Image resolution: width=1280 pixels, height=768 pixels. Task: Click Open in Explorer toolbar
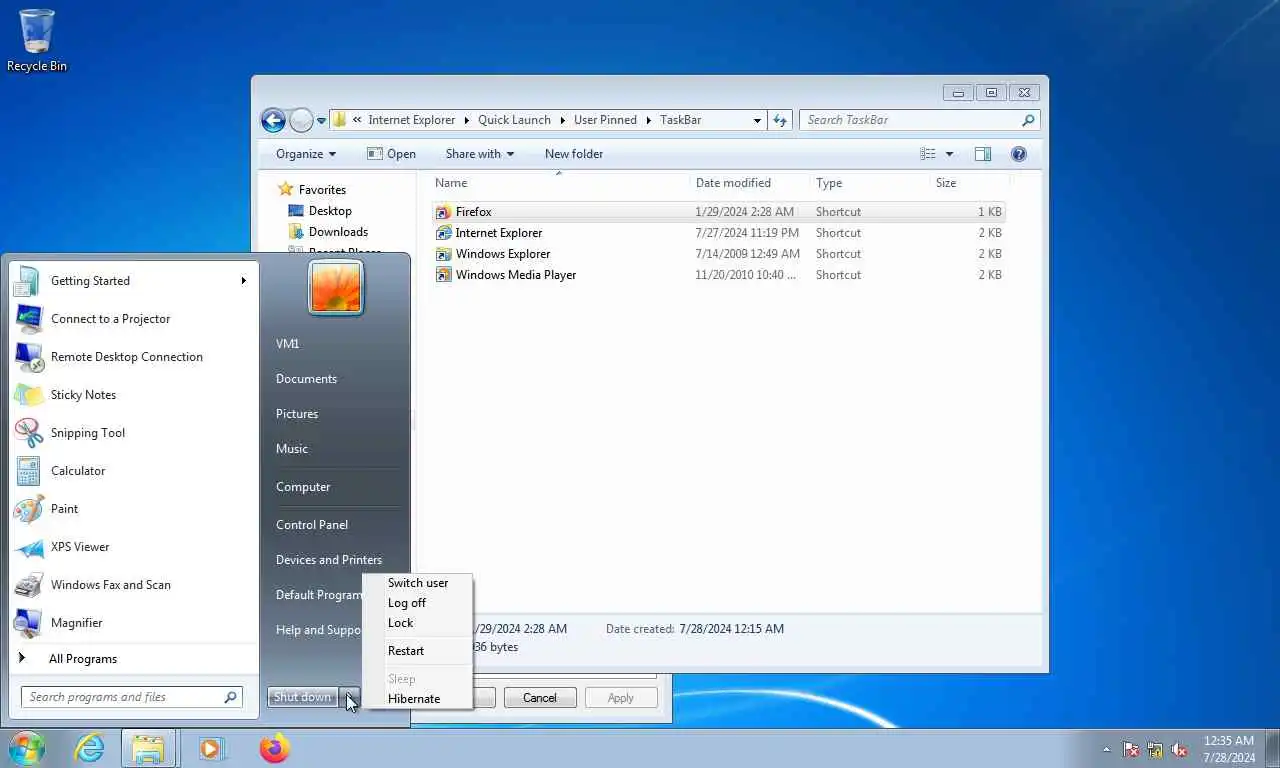[391, 154]
